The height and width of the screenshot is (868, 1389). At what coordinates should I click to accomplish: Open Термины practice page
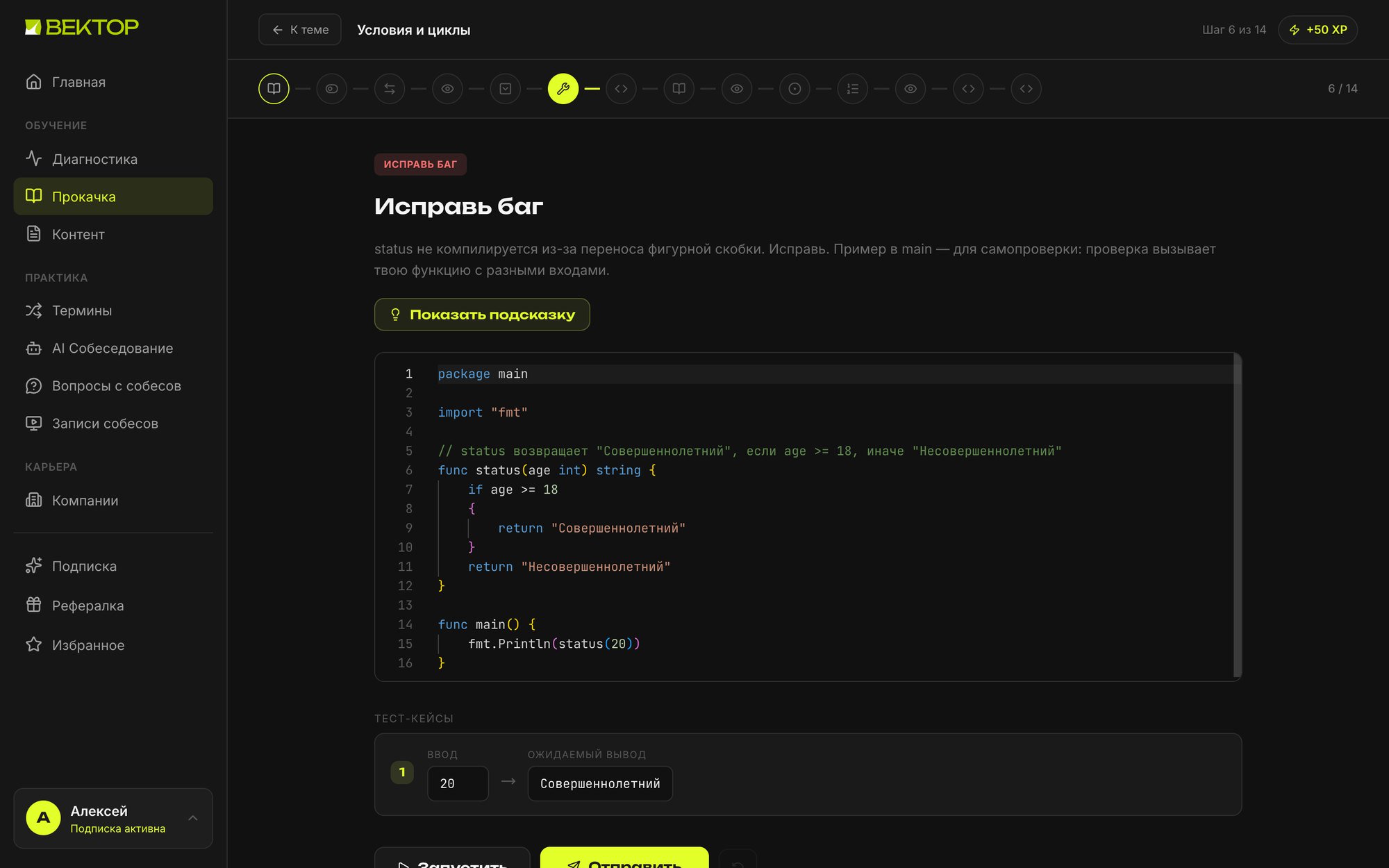pos(113,310)
